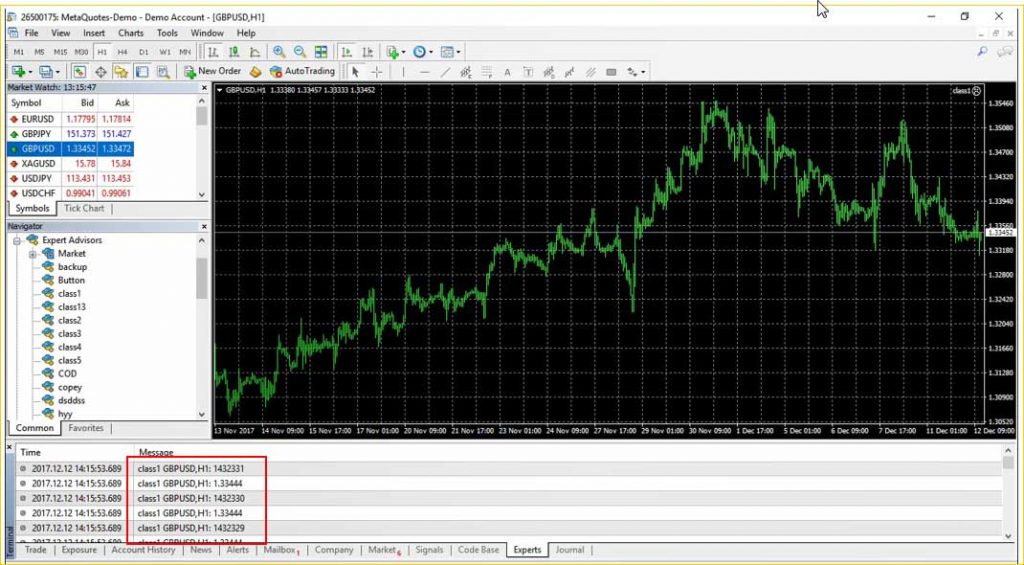Select the arrow Cursor tool
This screenshot has width=1024, height=565.
coord(355,72)
